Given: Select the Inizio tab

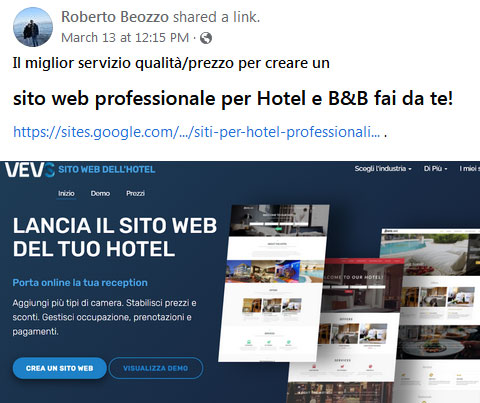Looking at the screenshot, I should (x=66, y=194).
